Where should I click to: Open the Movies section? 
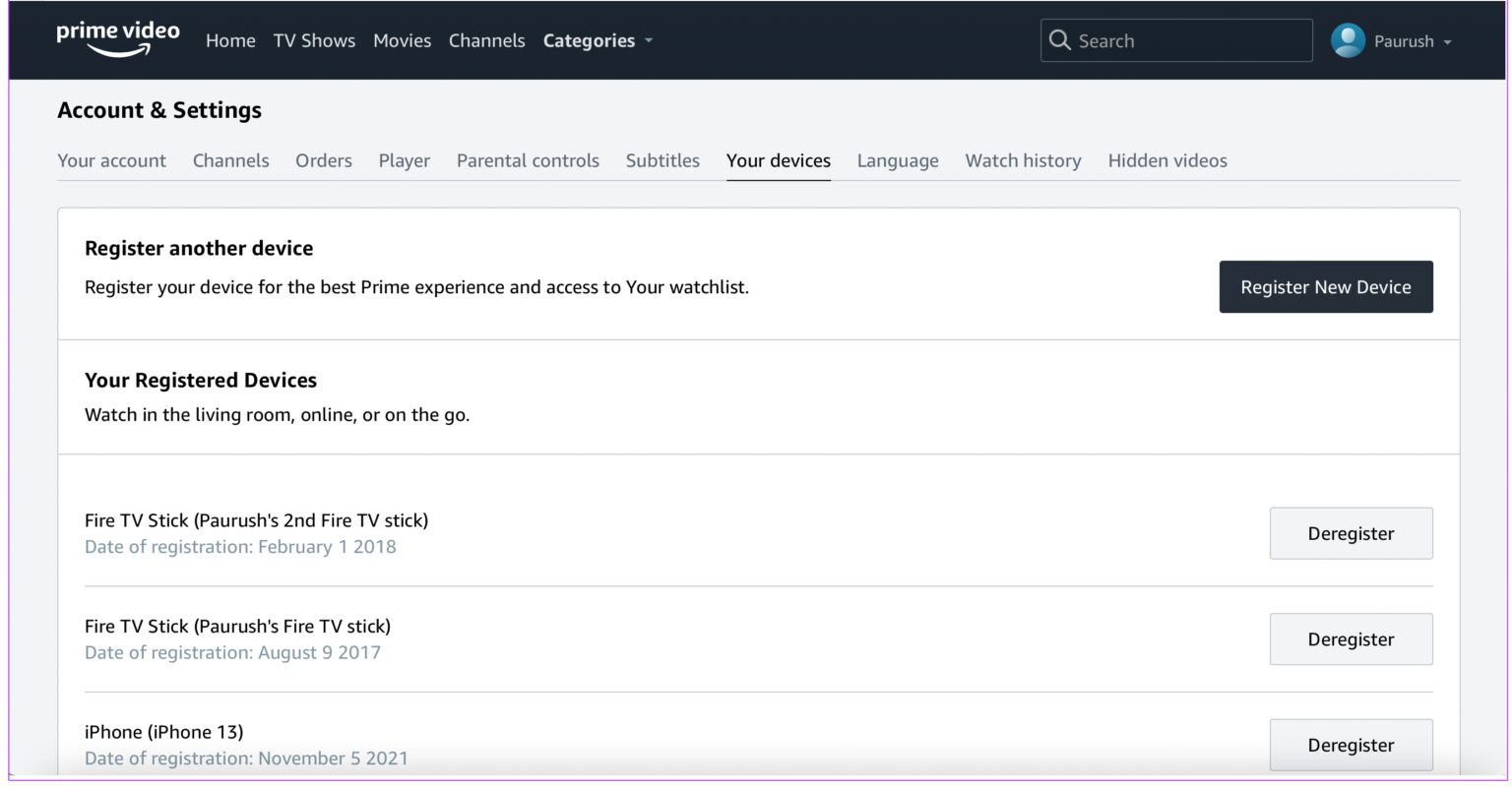402,40
